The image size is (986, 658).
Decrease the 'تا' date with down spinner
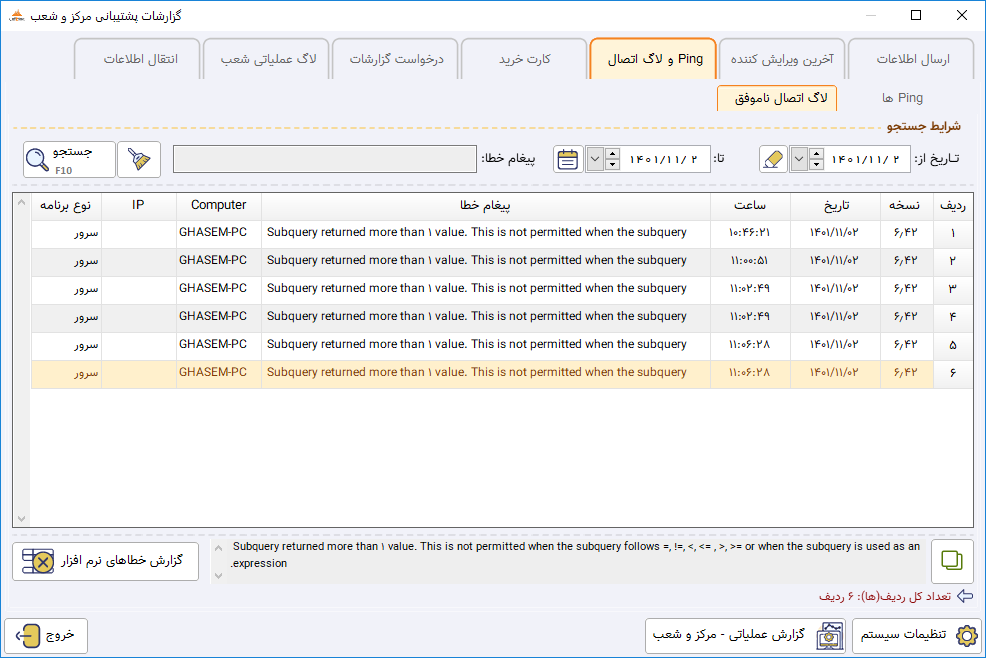[612, 165]
